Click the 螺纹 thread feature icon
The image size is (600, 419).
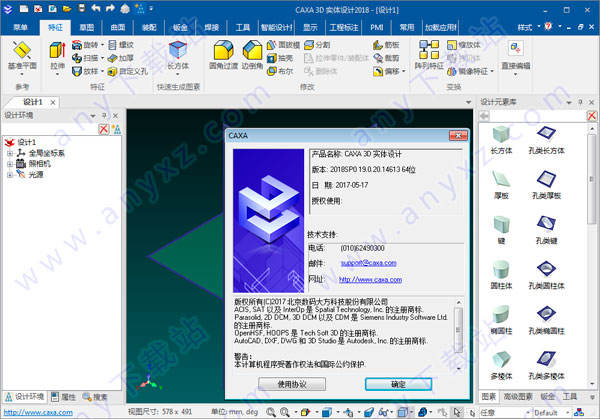click(x=112, y=45)
